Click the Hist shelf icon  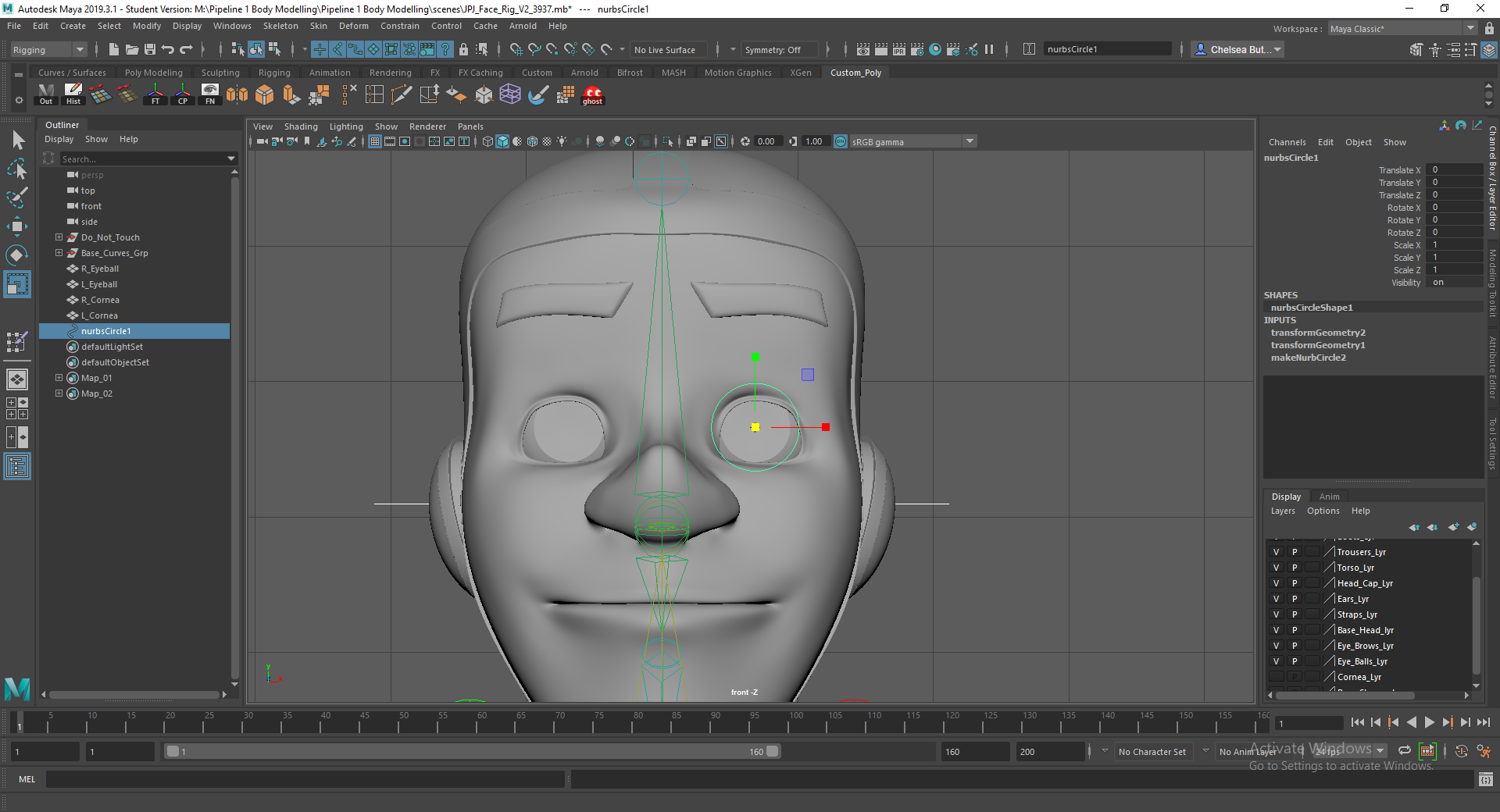pos(73,94)
